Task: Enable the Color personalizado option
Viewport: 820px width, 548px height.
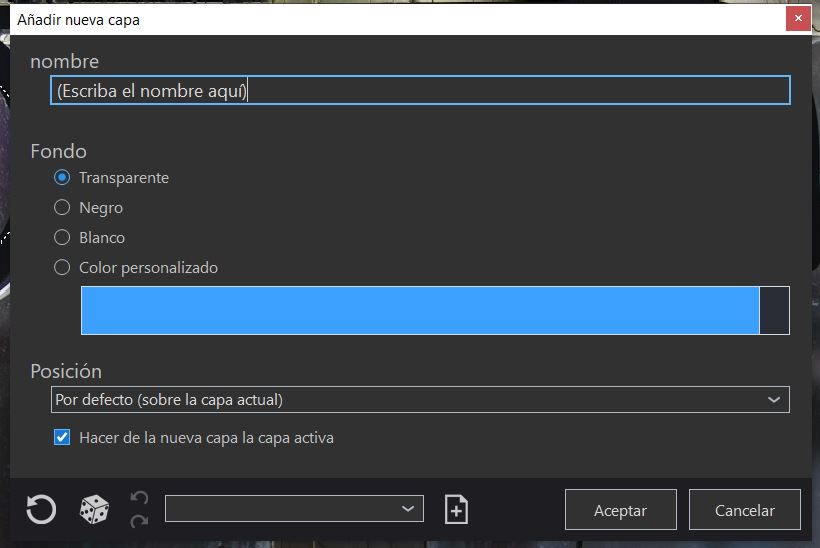Action: tap(62, 268)
